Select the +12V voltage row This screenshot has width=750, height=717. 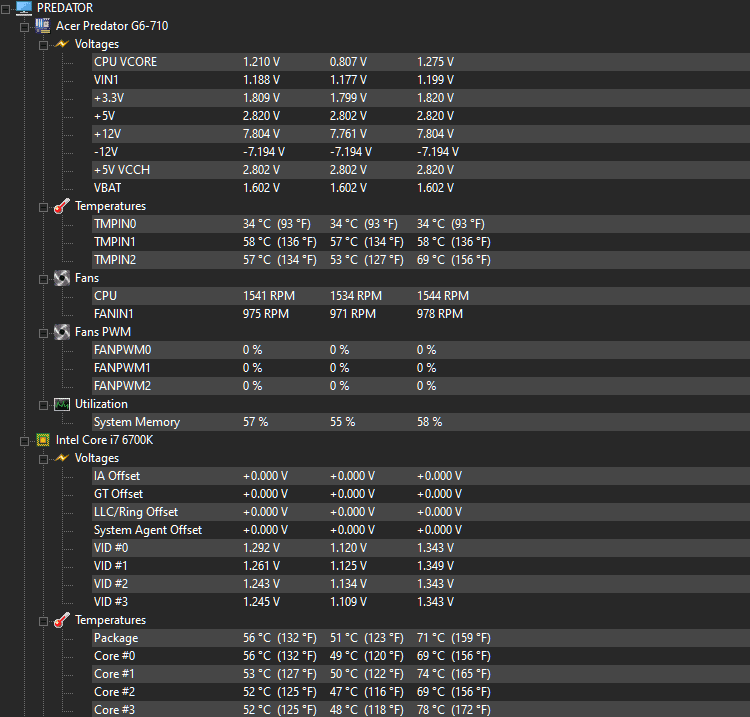421,134
